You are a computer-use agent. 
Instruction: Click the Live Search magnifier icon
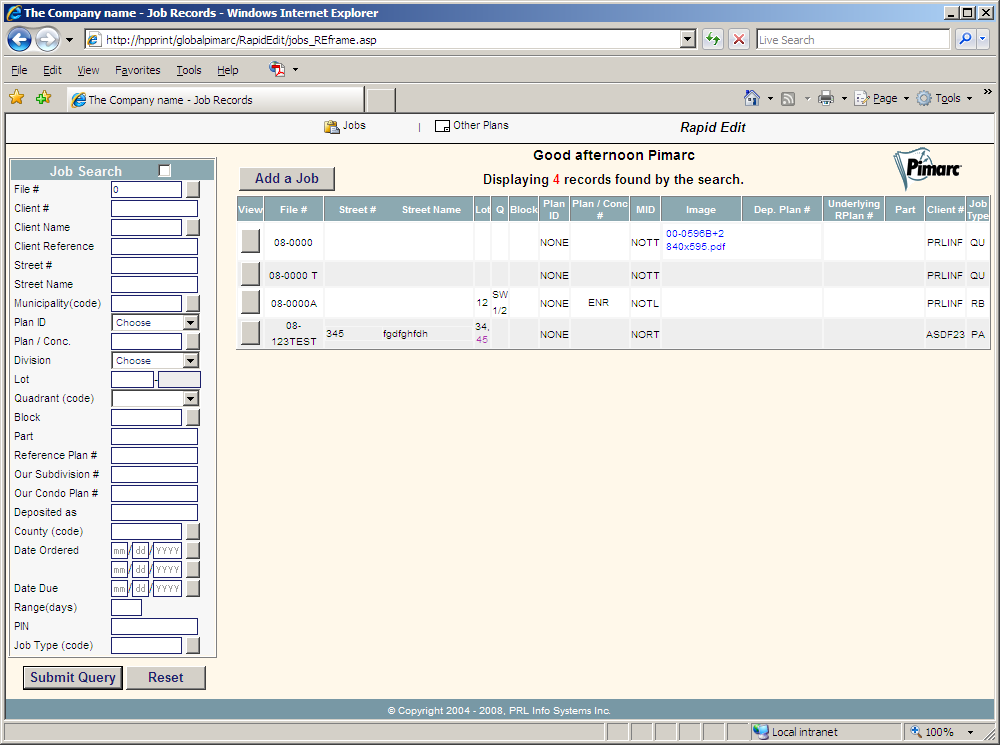[966, 40]
